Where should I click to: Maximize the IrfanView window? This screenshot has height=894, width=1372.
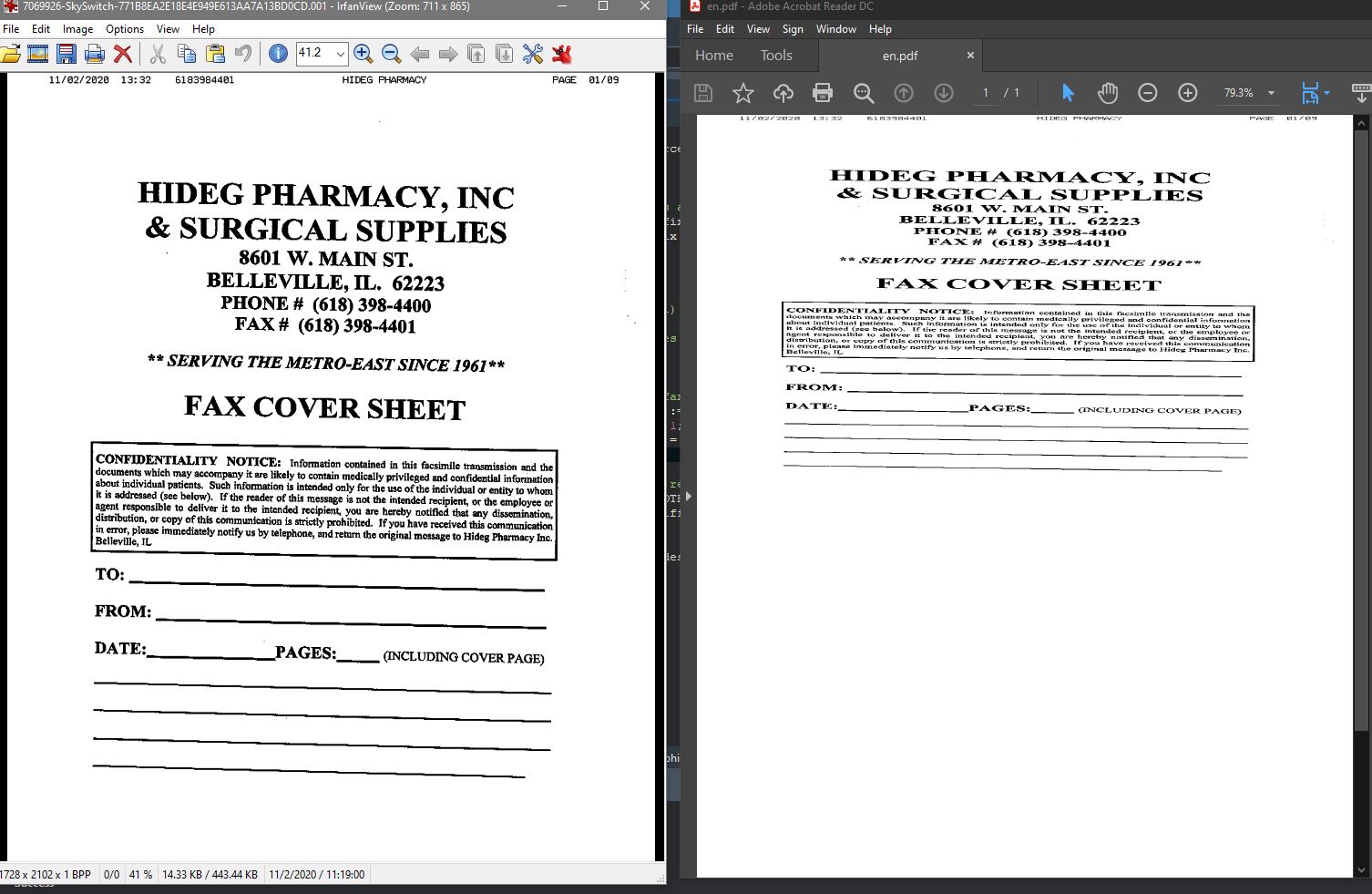602,6
